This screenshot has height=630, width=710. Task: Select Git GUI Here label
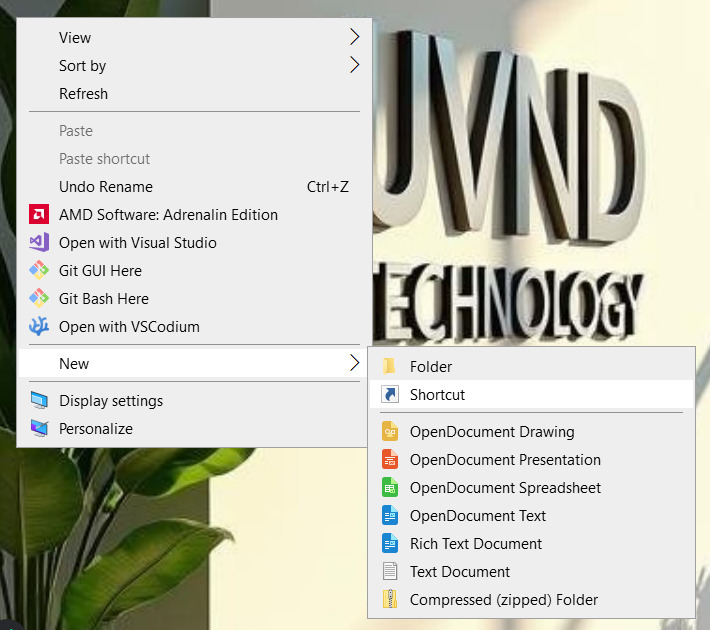point(100,271)
